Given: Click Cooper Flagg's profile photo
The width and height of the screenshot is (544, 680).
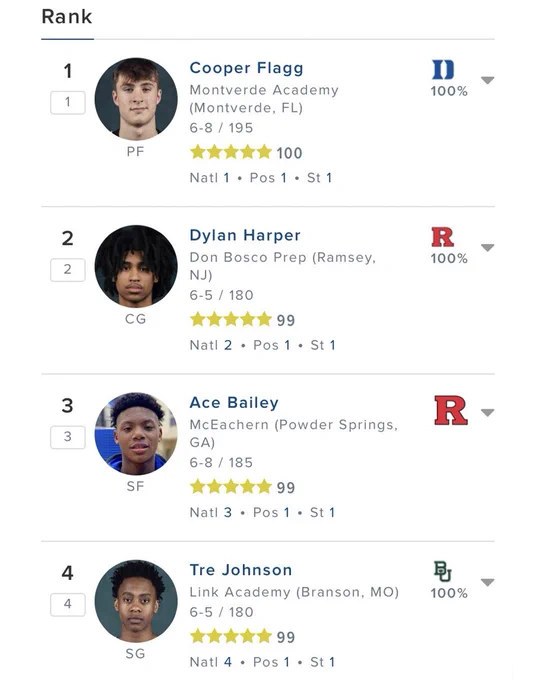Looking at the screenshot, I should (x=136, y=99).
